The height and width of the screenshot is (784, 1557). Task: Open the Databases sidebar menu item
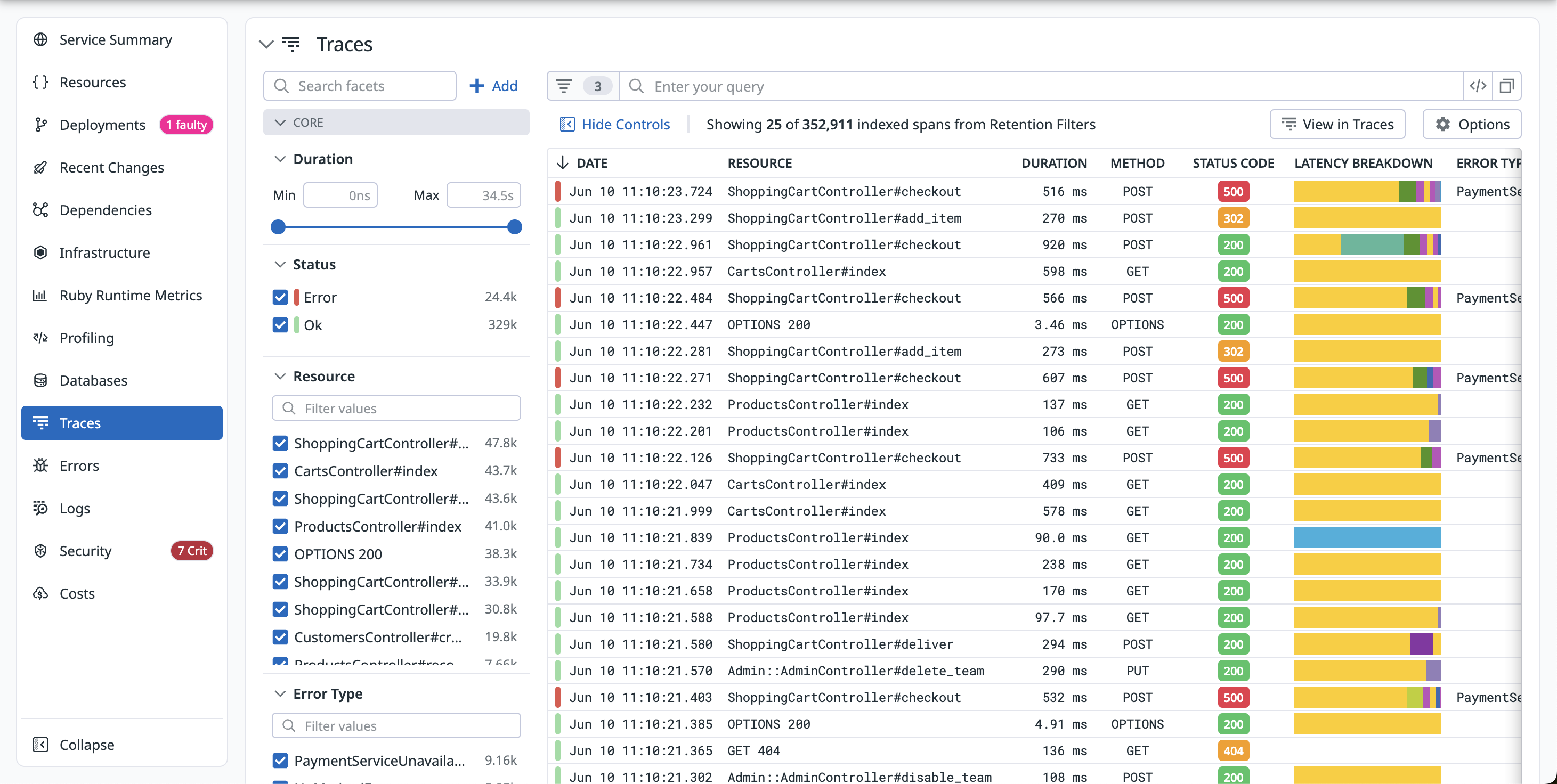tap(121, 380)
